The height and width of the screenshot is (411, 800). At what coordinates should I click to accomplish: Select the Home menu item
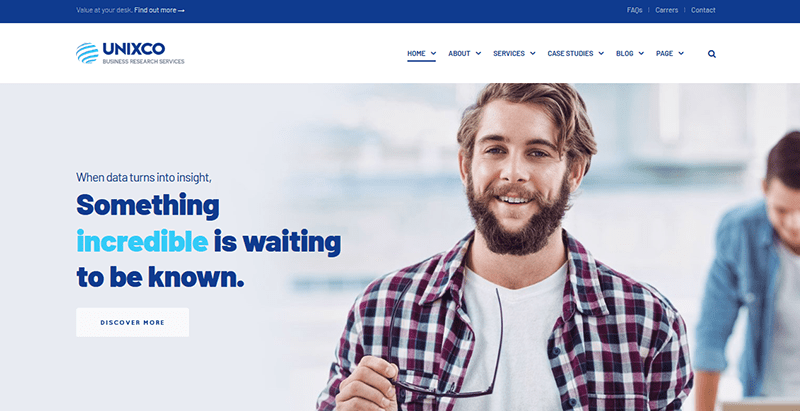click(x=416, y=53)
